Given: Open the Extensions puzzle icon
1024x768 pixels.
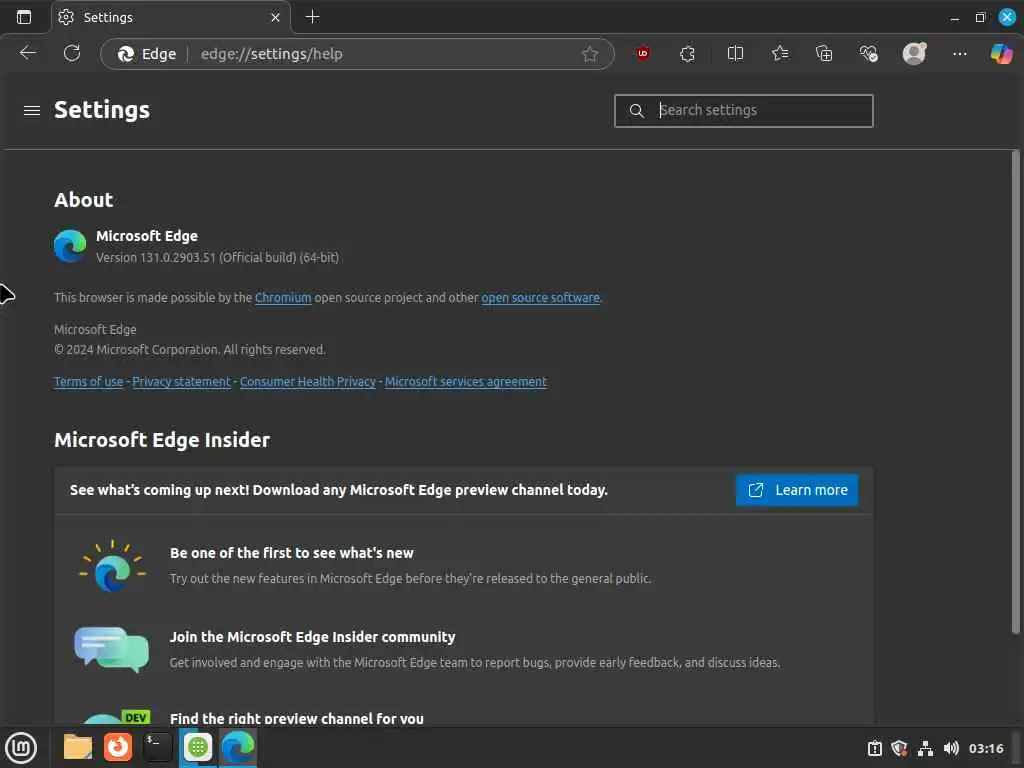Looking at the screenshot, I should pos(687,54).
